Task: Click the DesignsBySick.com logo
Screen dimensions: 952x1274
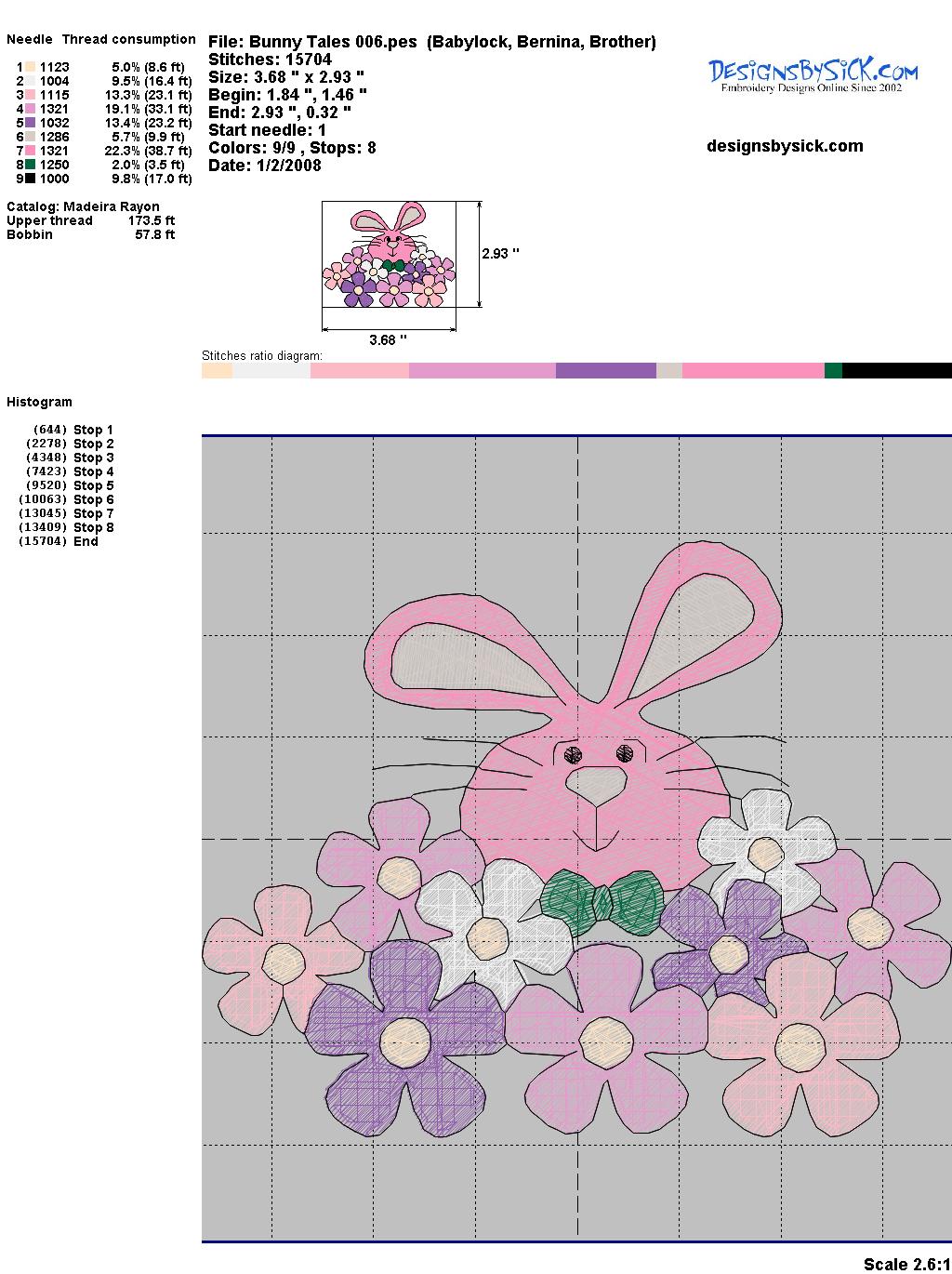Action: tap(813, 75)
